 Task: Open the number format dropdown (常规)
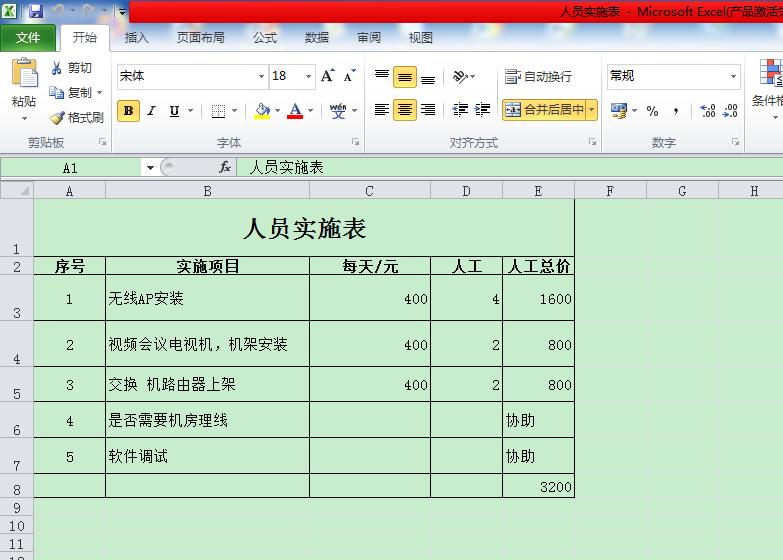(734, 76)
